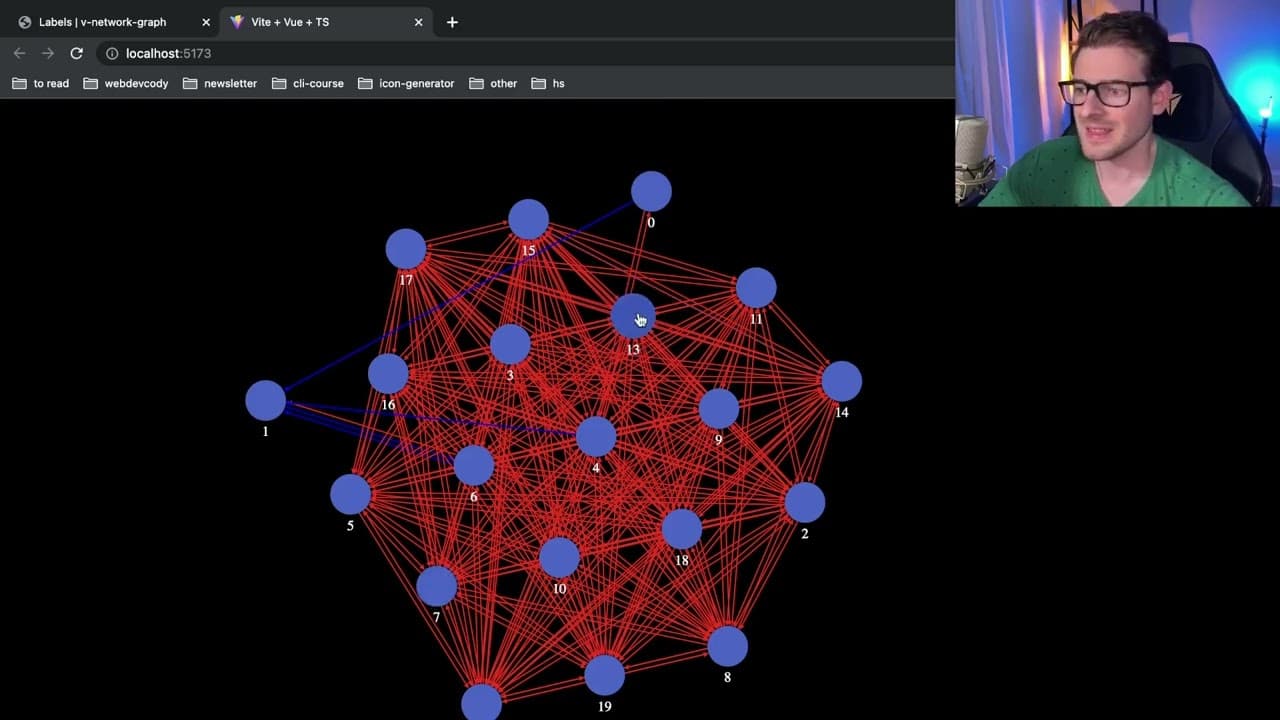Select graph node 3
Image resolution: width=1280 pixels, height=720 pixels.
[x=510, y=344]
